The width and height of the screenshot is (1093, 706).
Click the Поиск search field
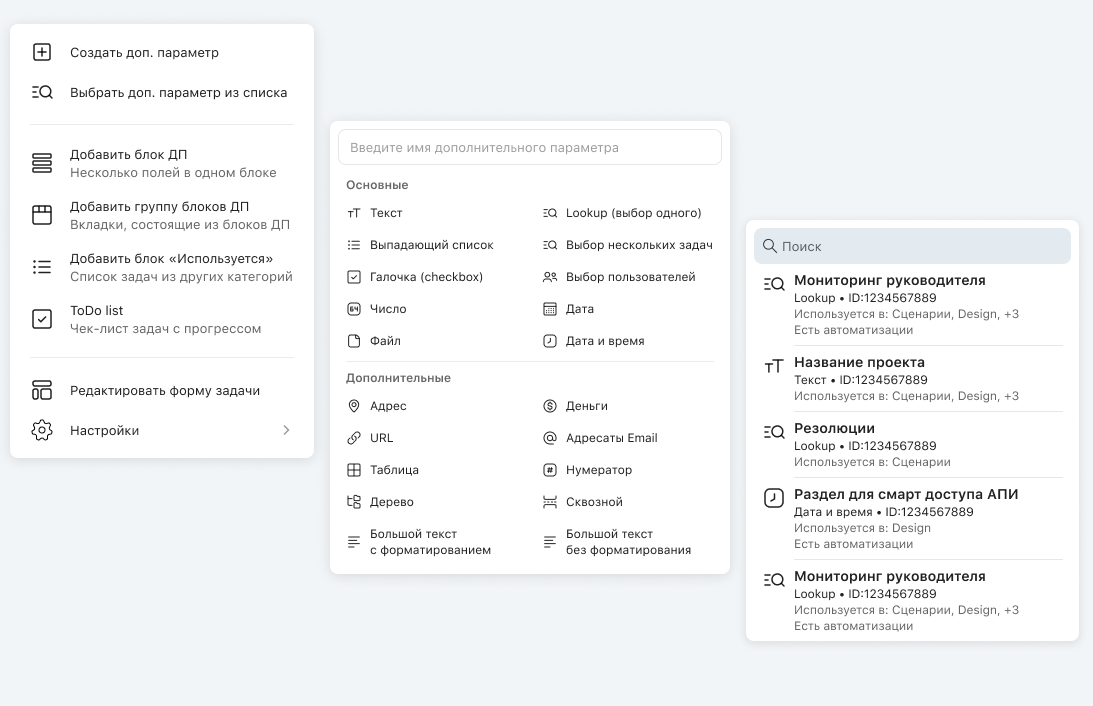tap(912, 246)
